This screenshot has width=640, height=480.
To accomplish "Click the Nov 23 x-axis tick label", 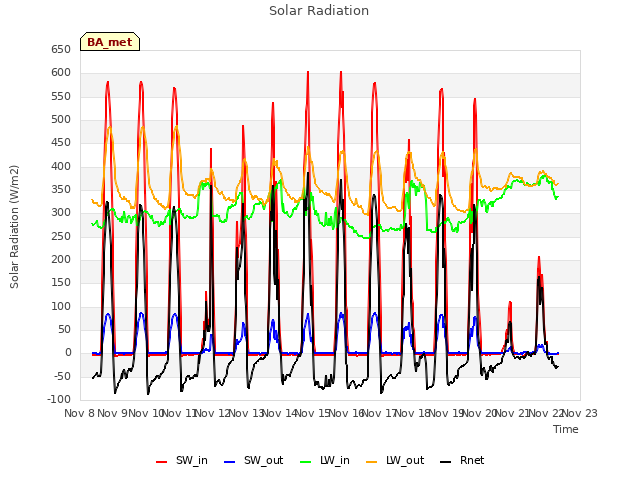I will (580, 413).
